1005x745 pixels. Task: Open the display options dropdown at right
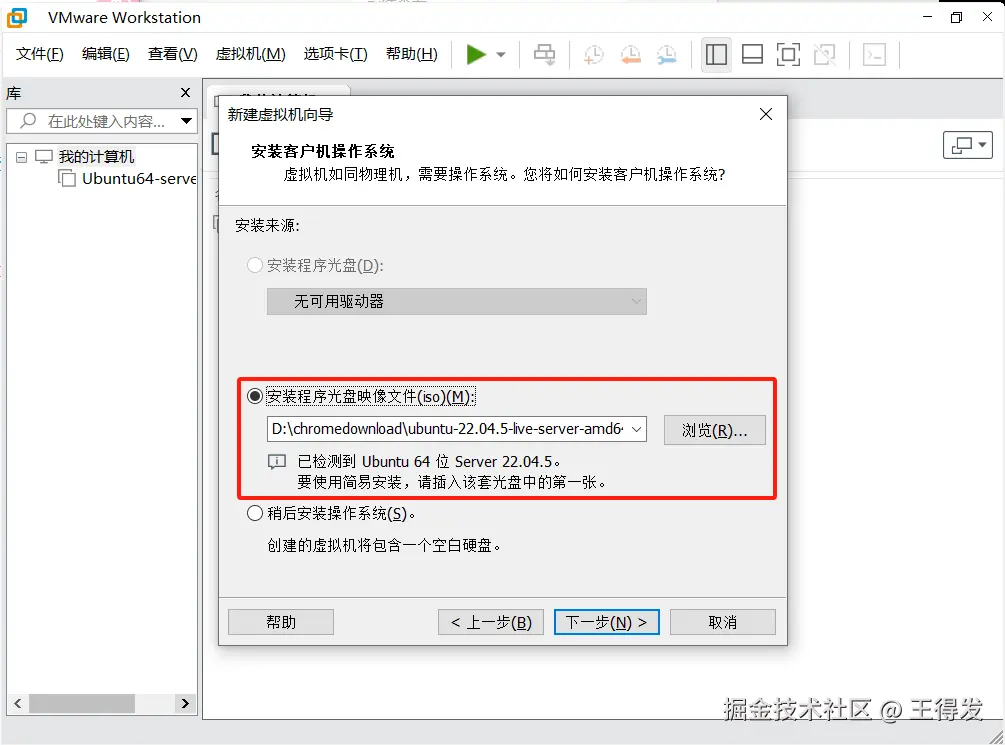[x=968, y=145]
